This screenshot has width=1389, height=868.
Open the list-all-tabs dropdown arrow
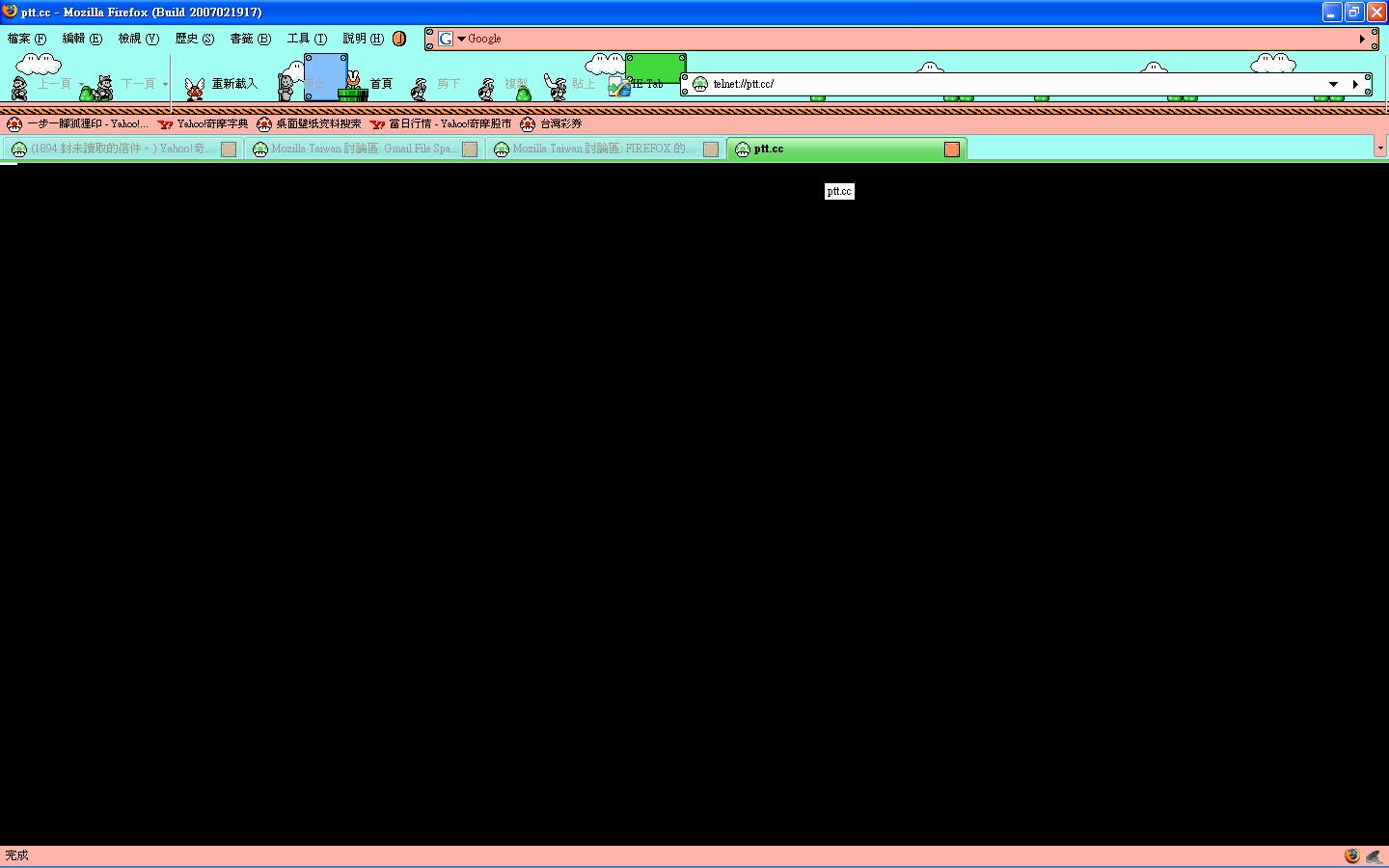pyautogui.click(x=1380, y=148)
